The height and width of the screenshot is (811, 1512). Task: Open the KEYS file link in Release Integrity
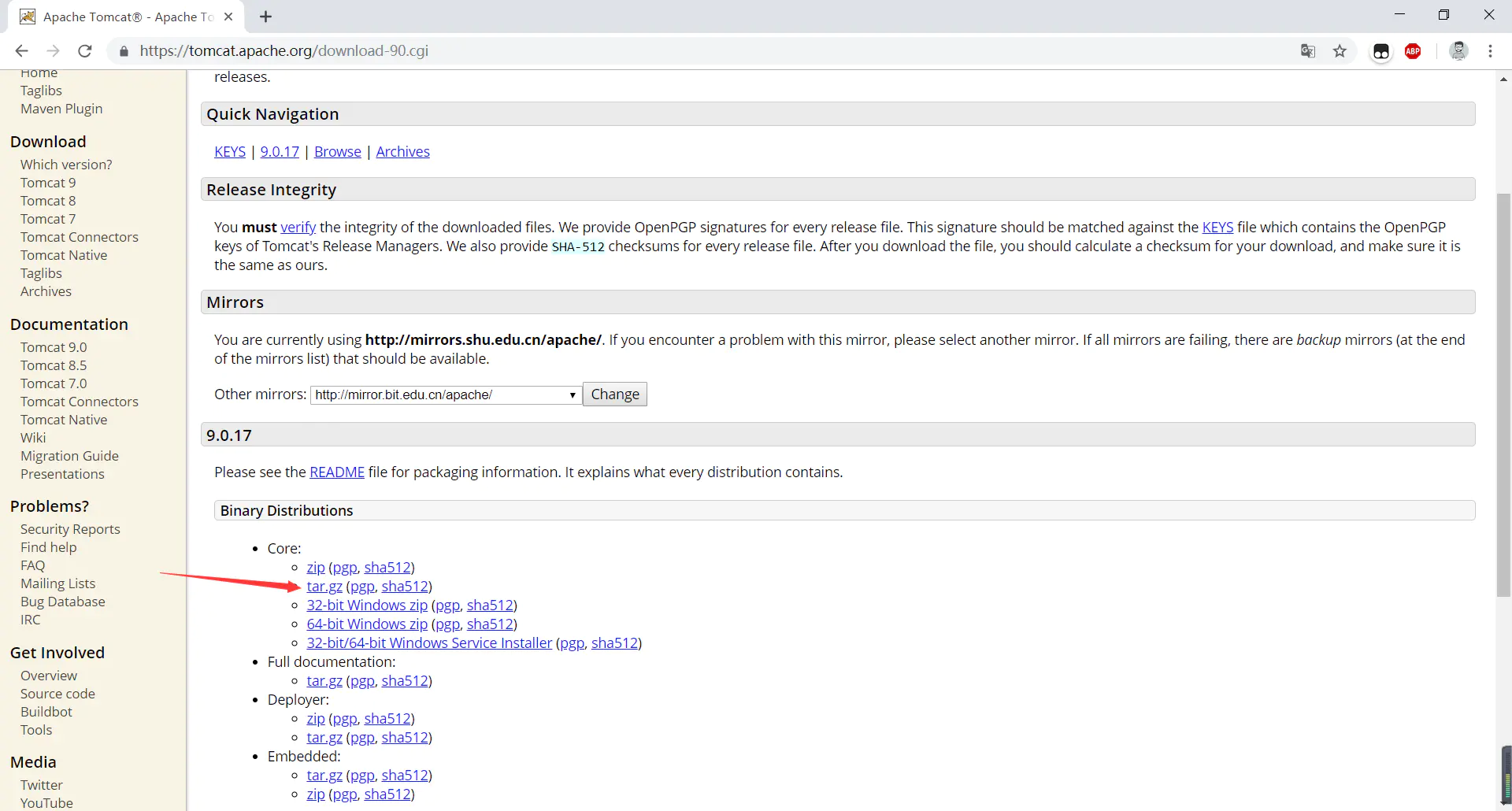(1217, 228)
